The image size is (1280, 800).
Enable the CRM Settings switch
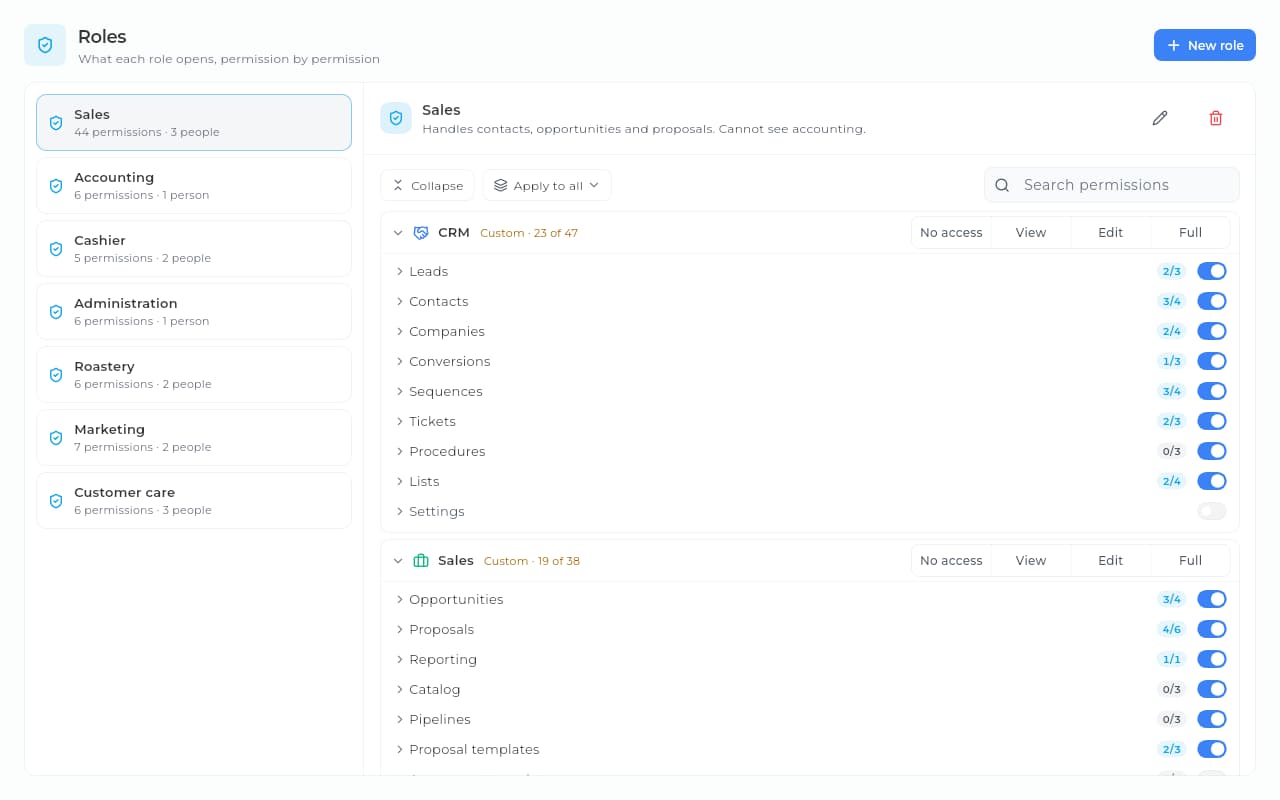point(1212,511)
